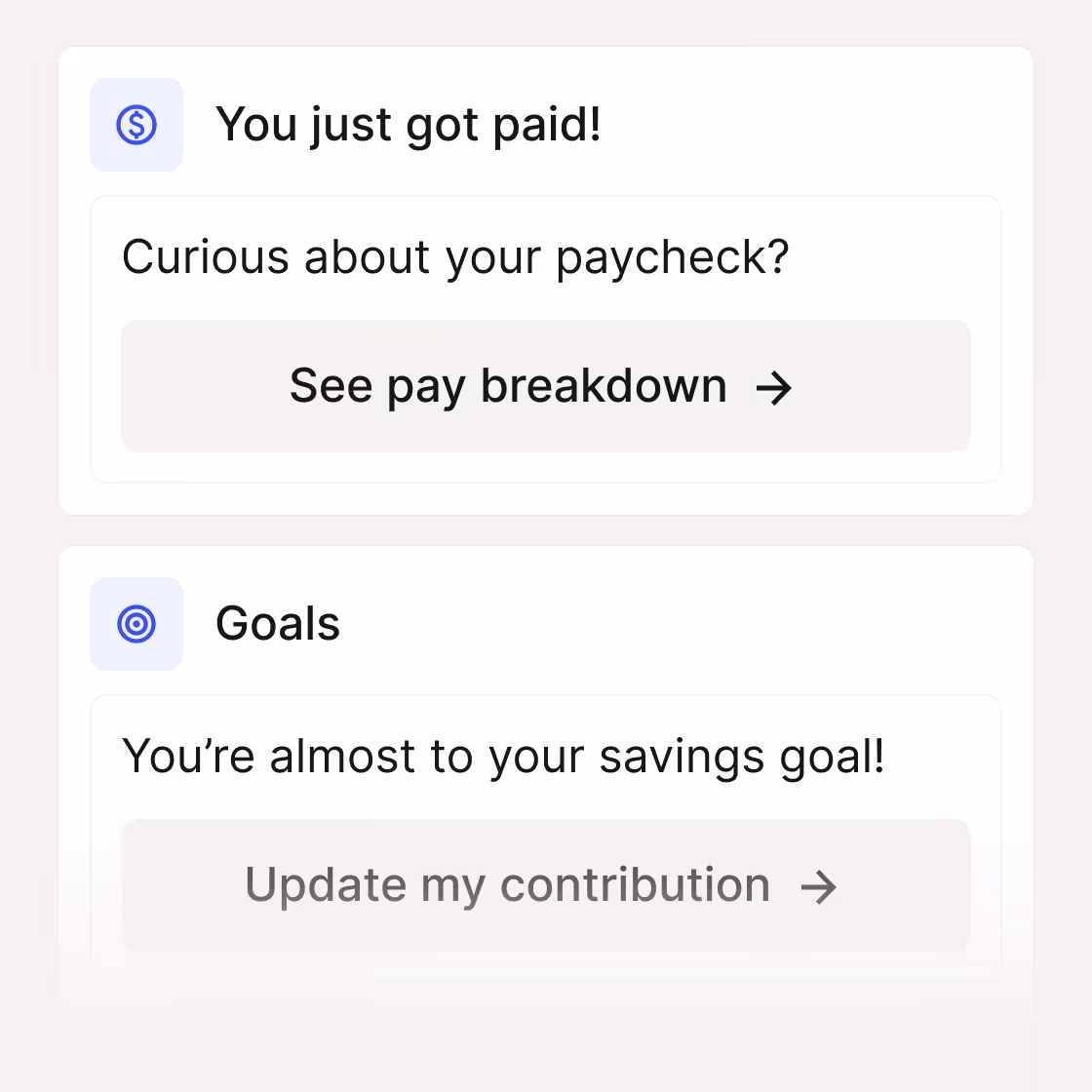1092x1092 pixels.
Task: Click the inner panel under Goals
Action: coord(546,829)
